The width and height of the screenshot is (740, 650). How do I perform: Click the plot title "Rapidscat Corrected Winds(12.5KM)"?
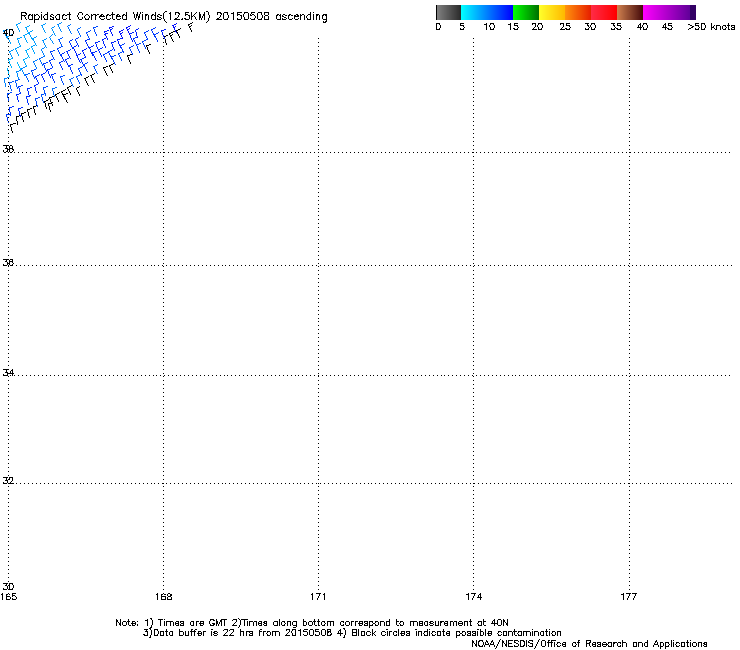115,17
